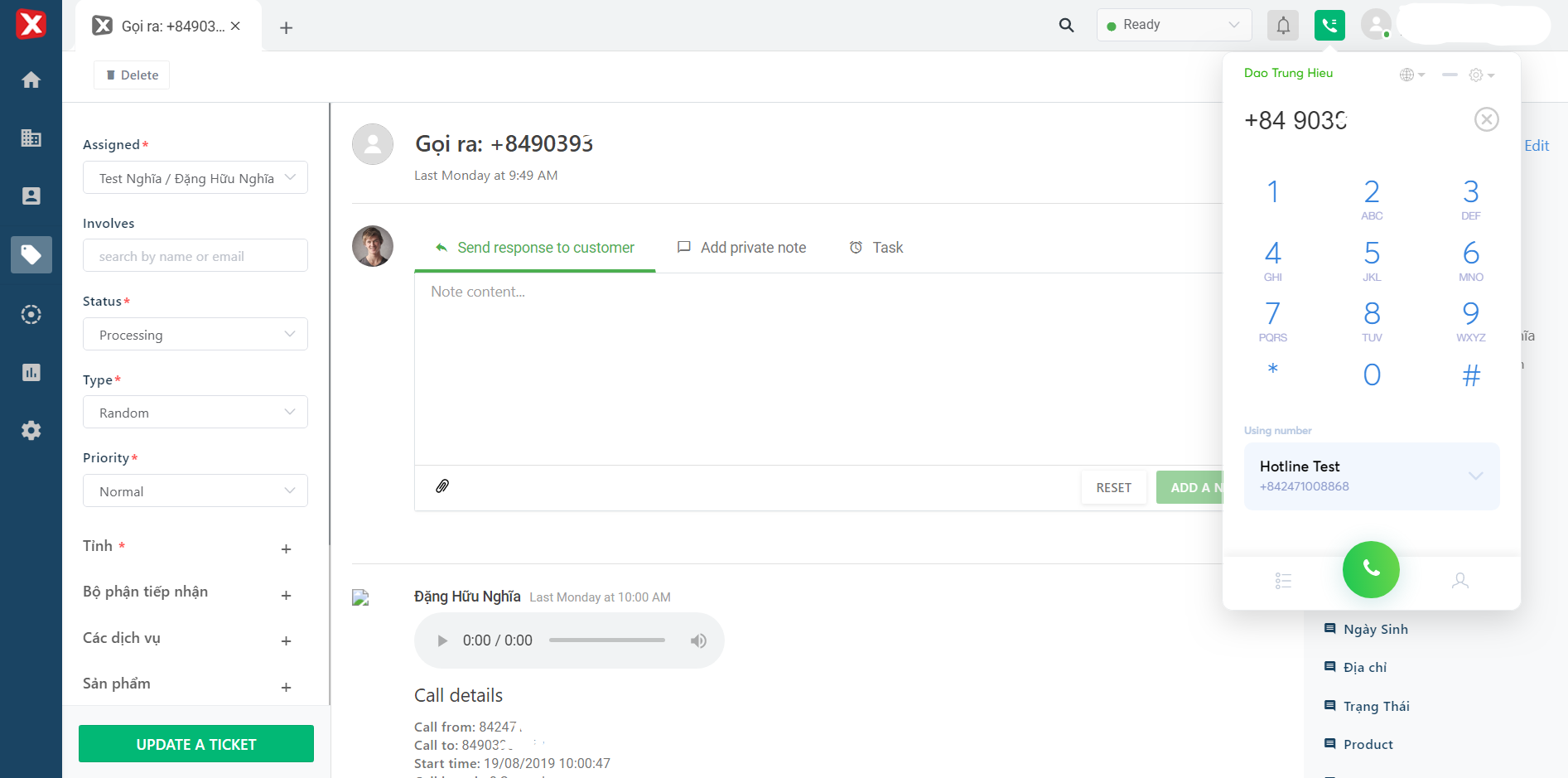The width and height of the screenshot is (1568, 778).
Task: Minimize the dialer panel
Action: [1450, 75]
